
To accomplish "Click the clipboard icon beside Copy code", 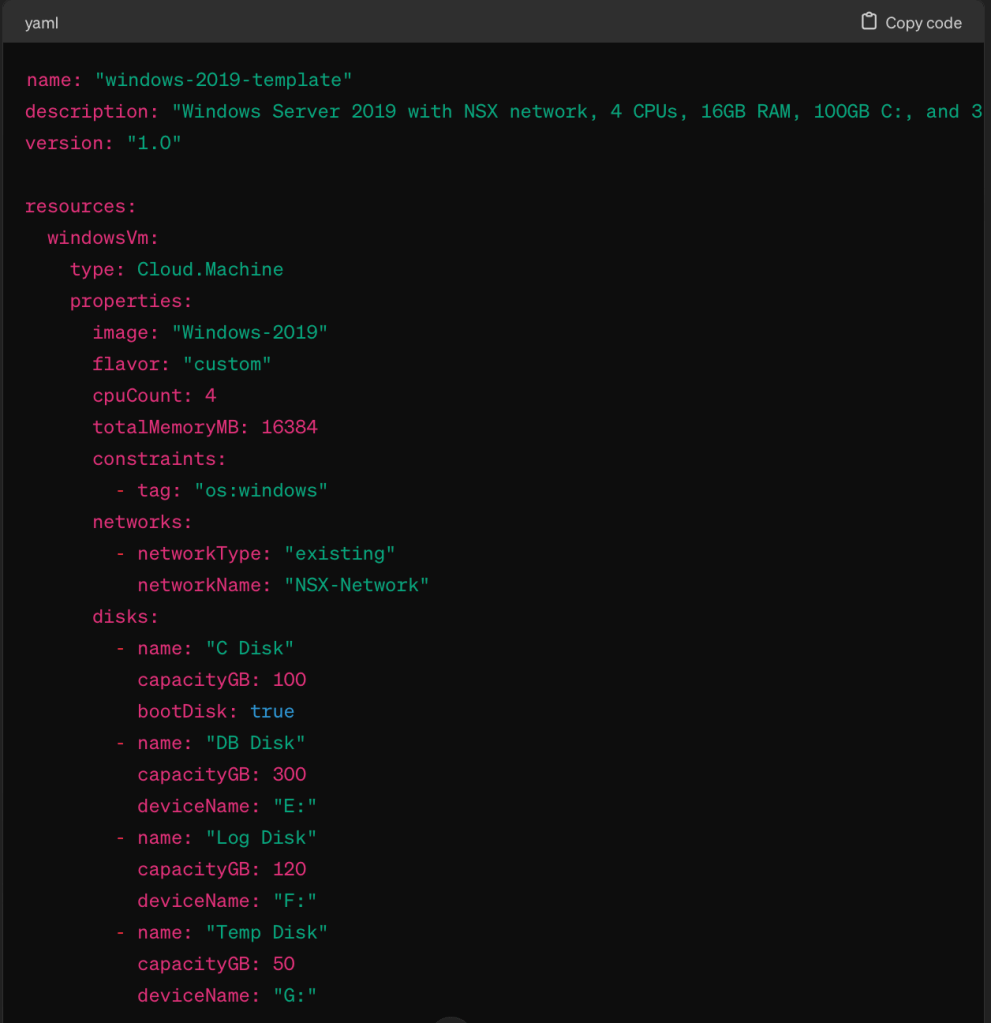I will click(869, 22).
